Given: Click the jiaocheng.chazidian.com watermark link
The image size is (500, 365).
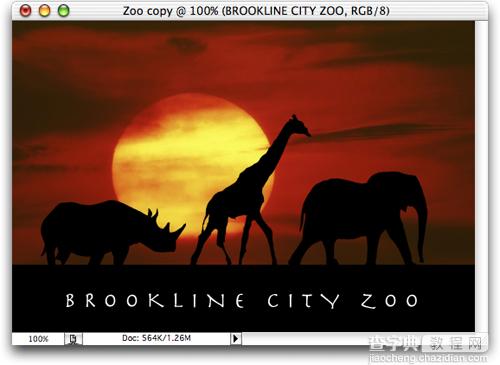Looking at the screenshot, I should 428,359.
